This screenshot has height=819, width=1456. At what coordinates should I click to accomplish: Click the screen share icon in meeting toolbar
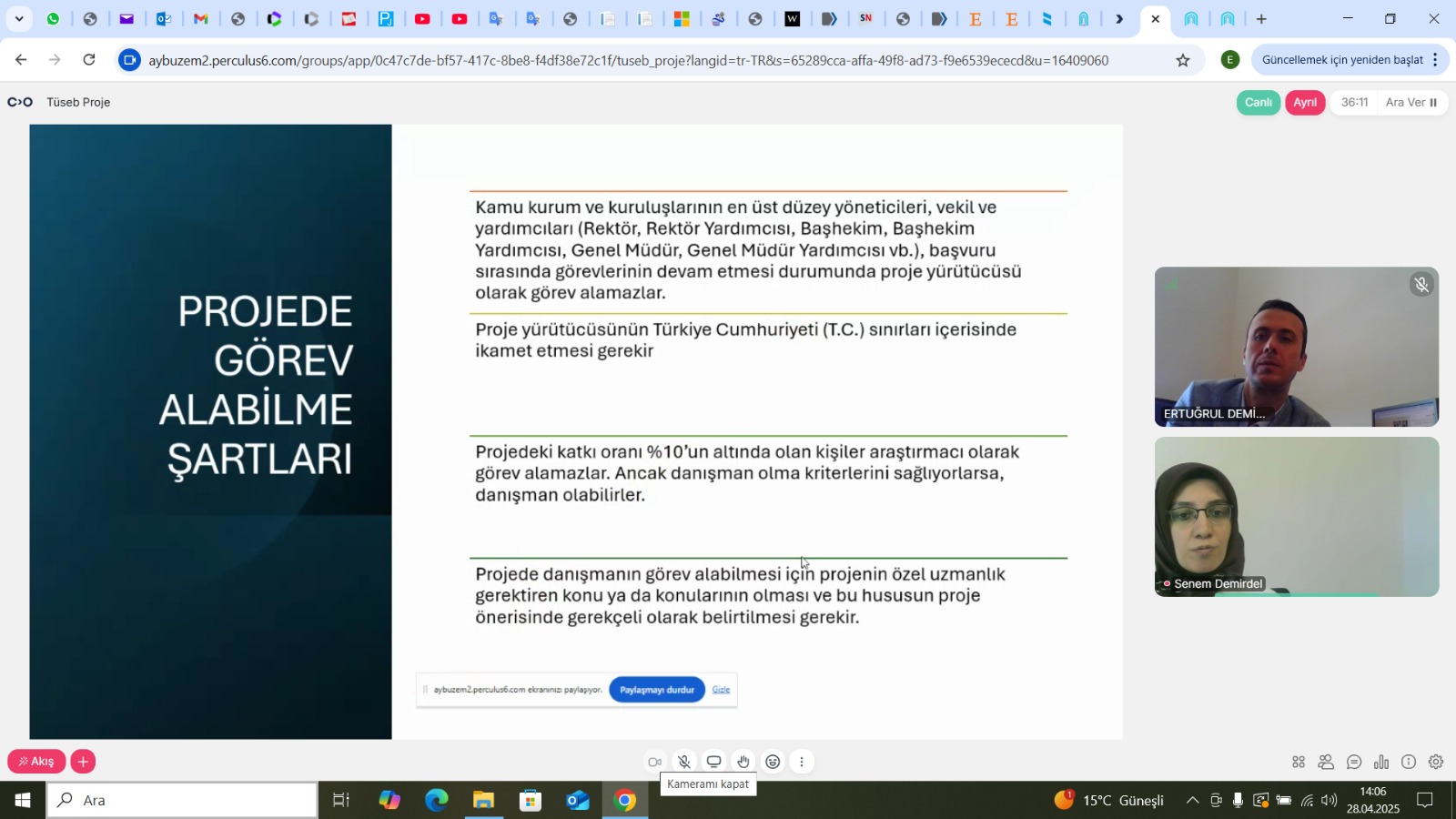(714, 762)
